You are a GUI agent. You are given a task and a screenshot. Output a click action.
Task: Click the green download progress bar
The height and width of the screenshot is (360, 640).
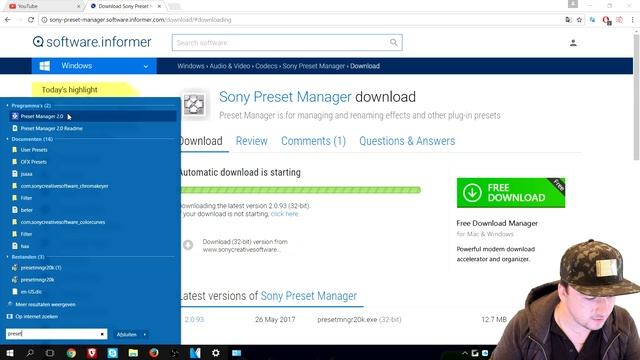click(300, 190)
